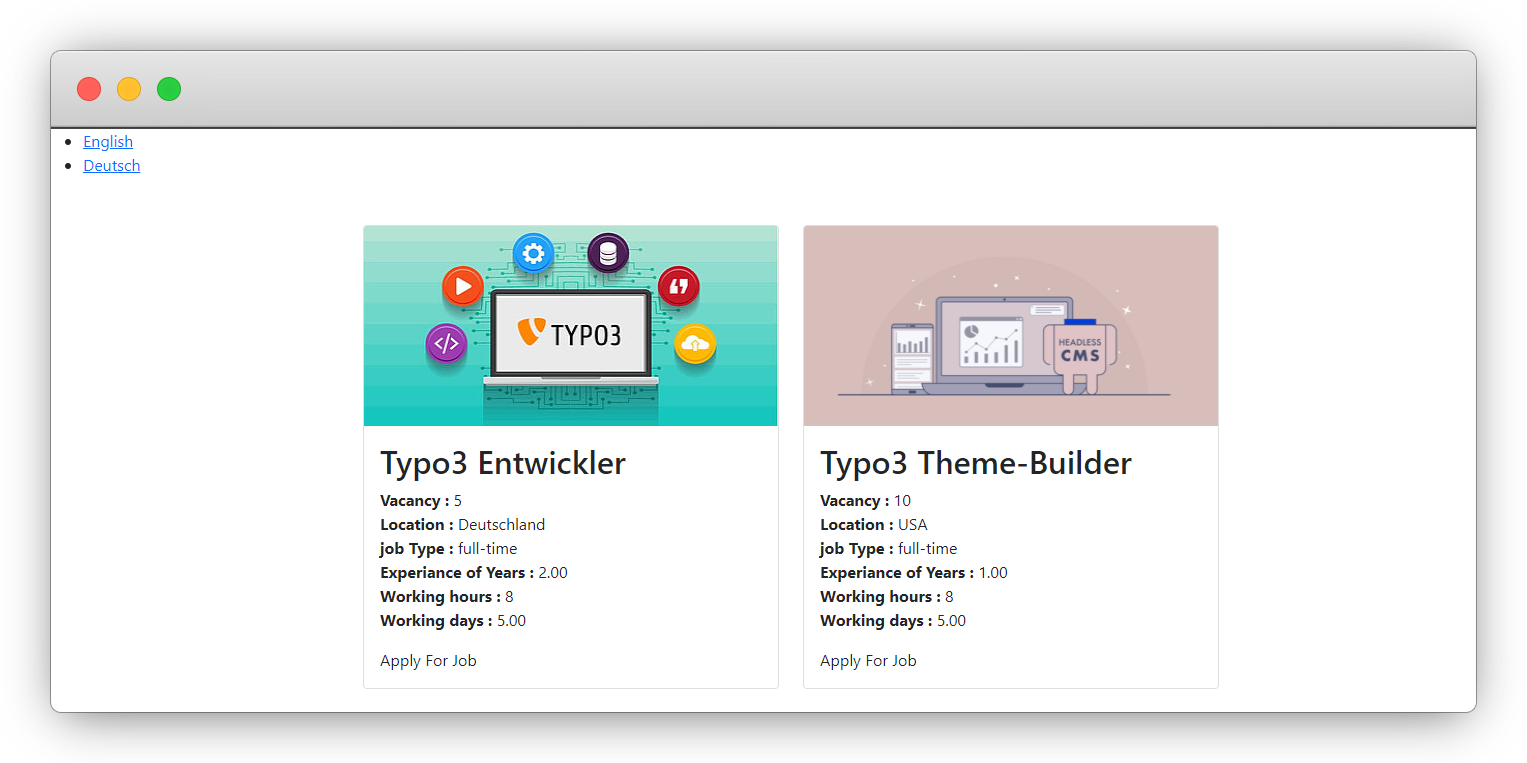1527x763 pixels.
Task: Click the purple code brackets icon
Action: pyautogui.click(x=446, y=344)
